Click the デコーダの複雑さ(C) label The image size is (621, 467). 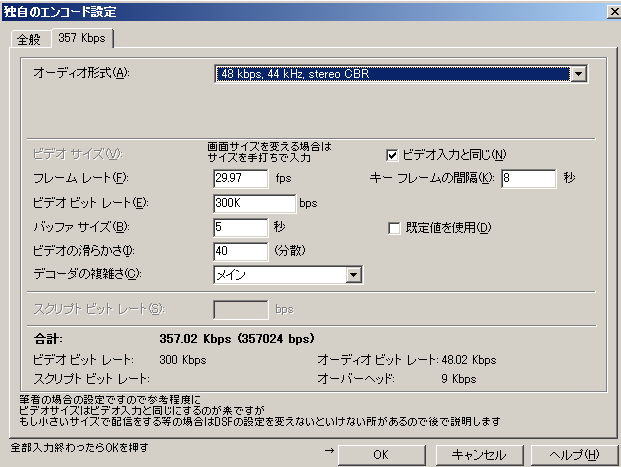(x=87, y=274)
